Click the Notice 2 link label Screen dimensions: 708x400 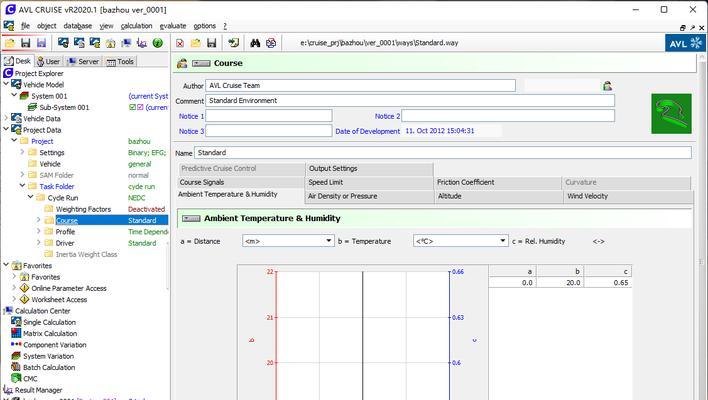pyautogui.click(x=387, y=116)
